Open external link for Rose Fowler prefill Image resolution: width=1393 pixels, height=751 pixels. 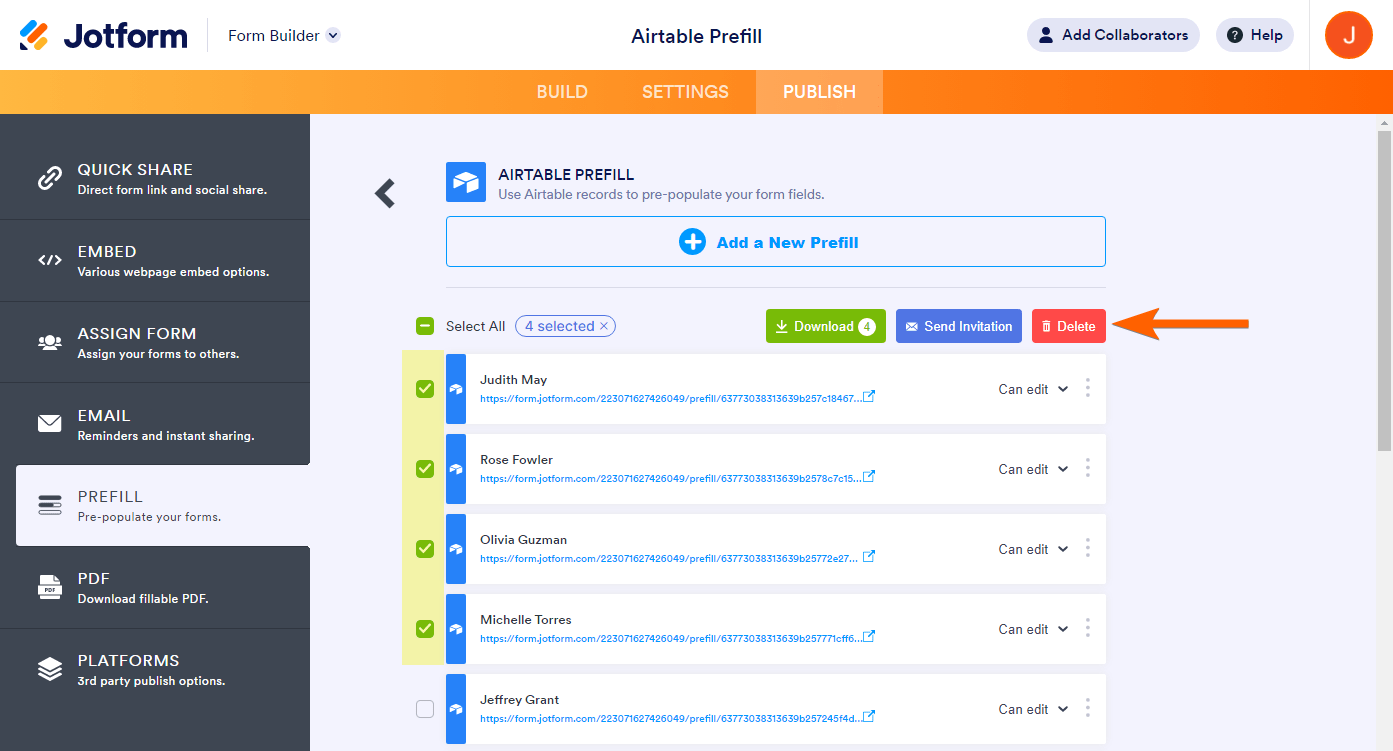869,477
